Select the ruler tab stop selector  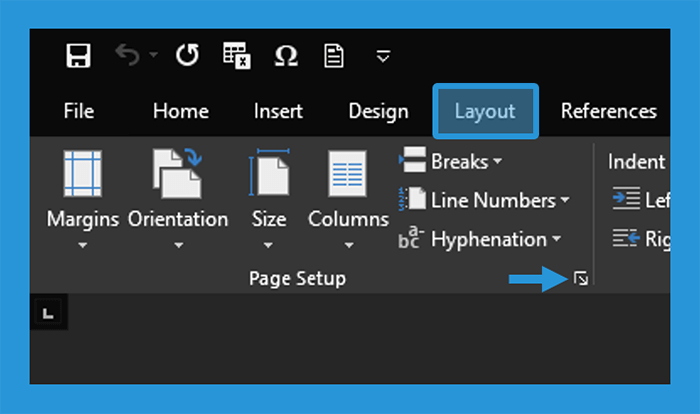pyautogui.click(x=49, y=313)
